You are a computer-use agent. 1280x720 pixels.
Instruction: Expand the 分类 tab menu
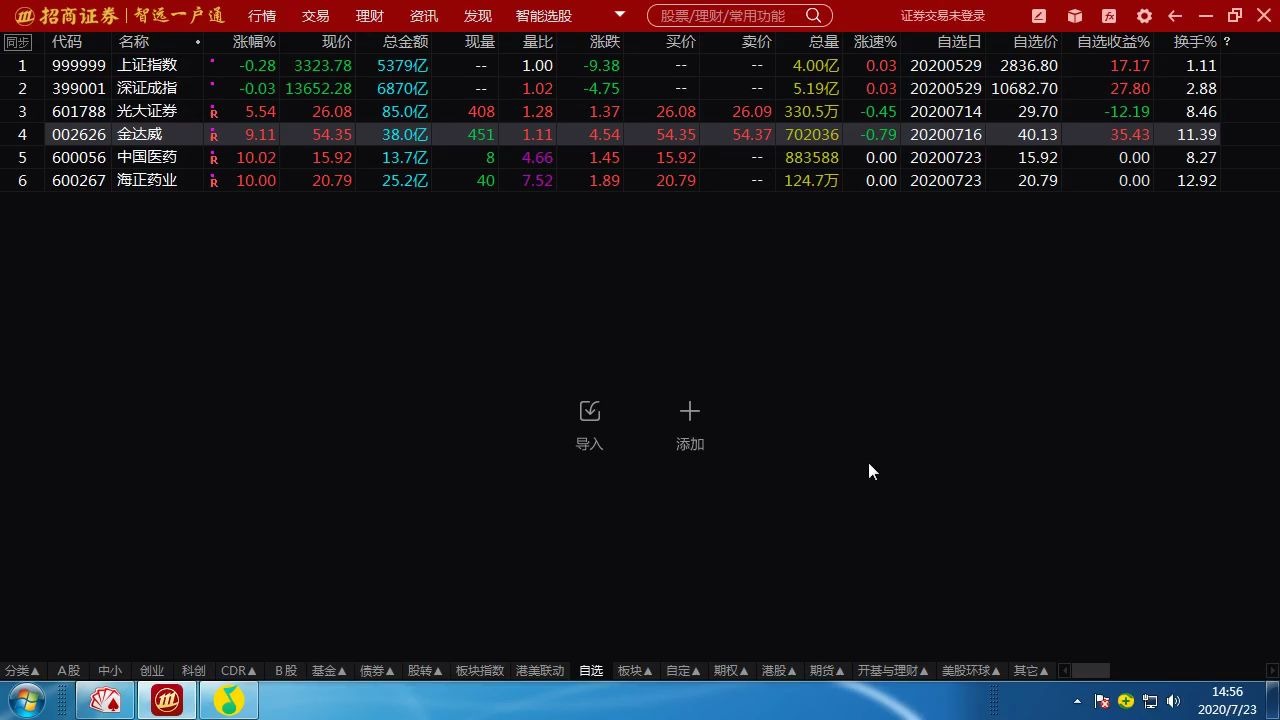click(x=22, y=671)
